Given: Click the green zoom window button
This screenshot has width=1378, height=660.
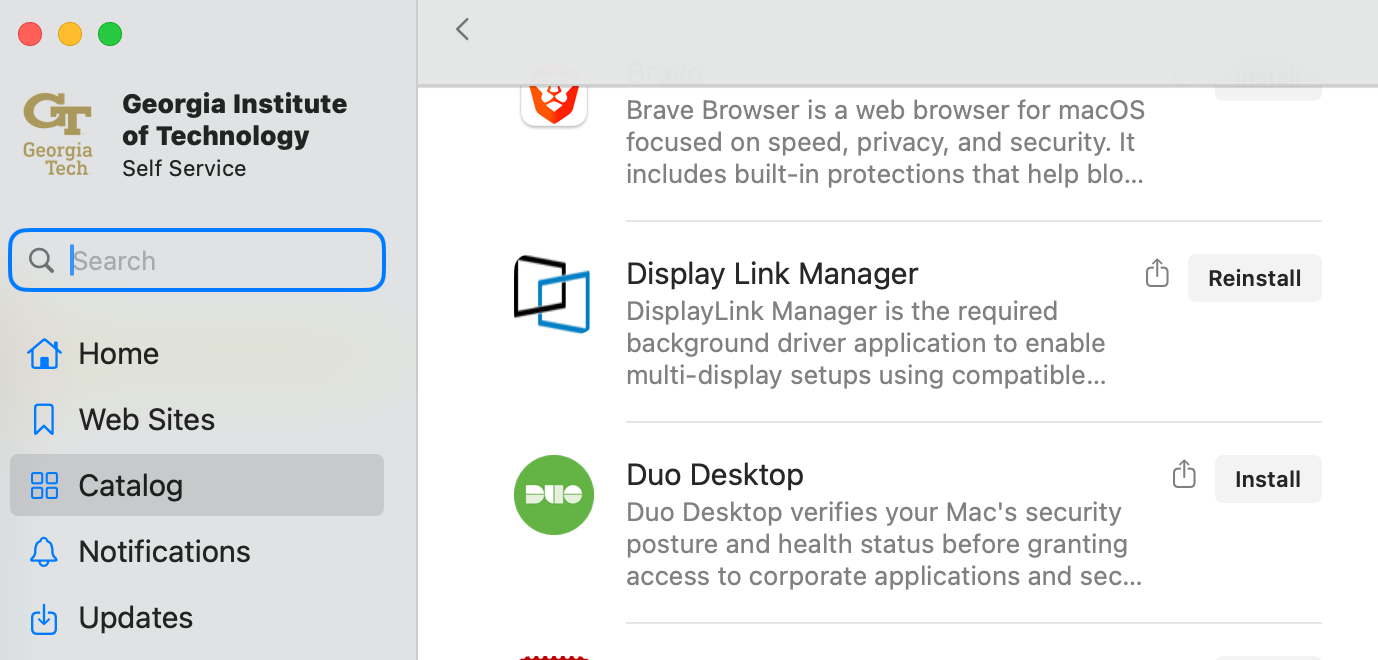Looking at the screenshot, I should 110,34.
